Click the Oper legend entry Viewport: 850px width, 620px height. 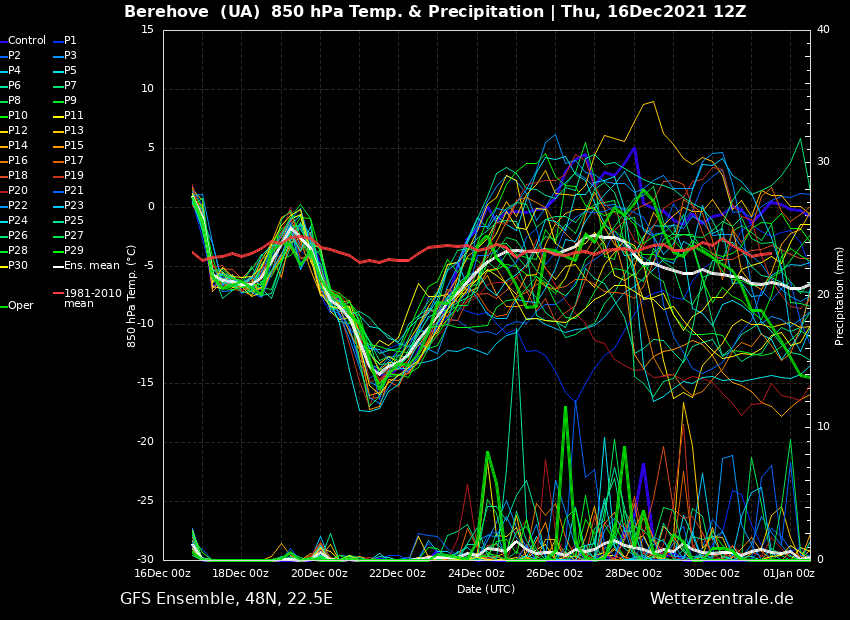[21, 306]
